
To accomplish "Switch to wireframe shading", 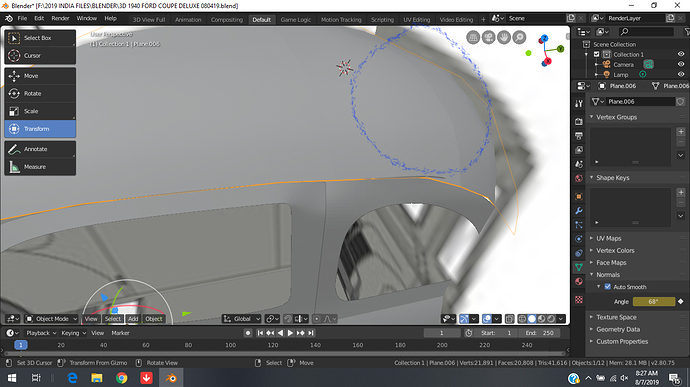I will (x=522, y=319).
